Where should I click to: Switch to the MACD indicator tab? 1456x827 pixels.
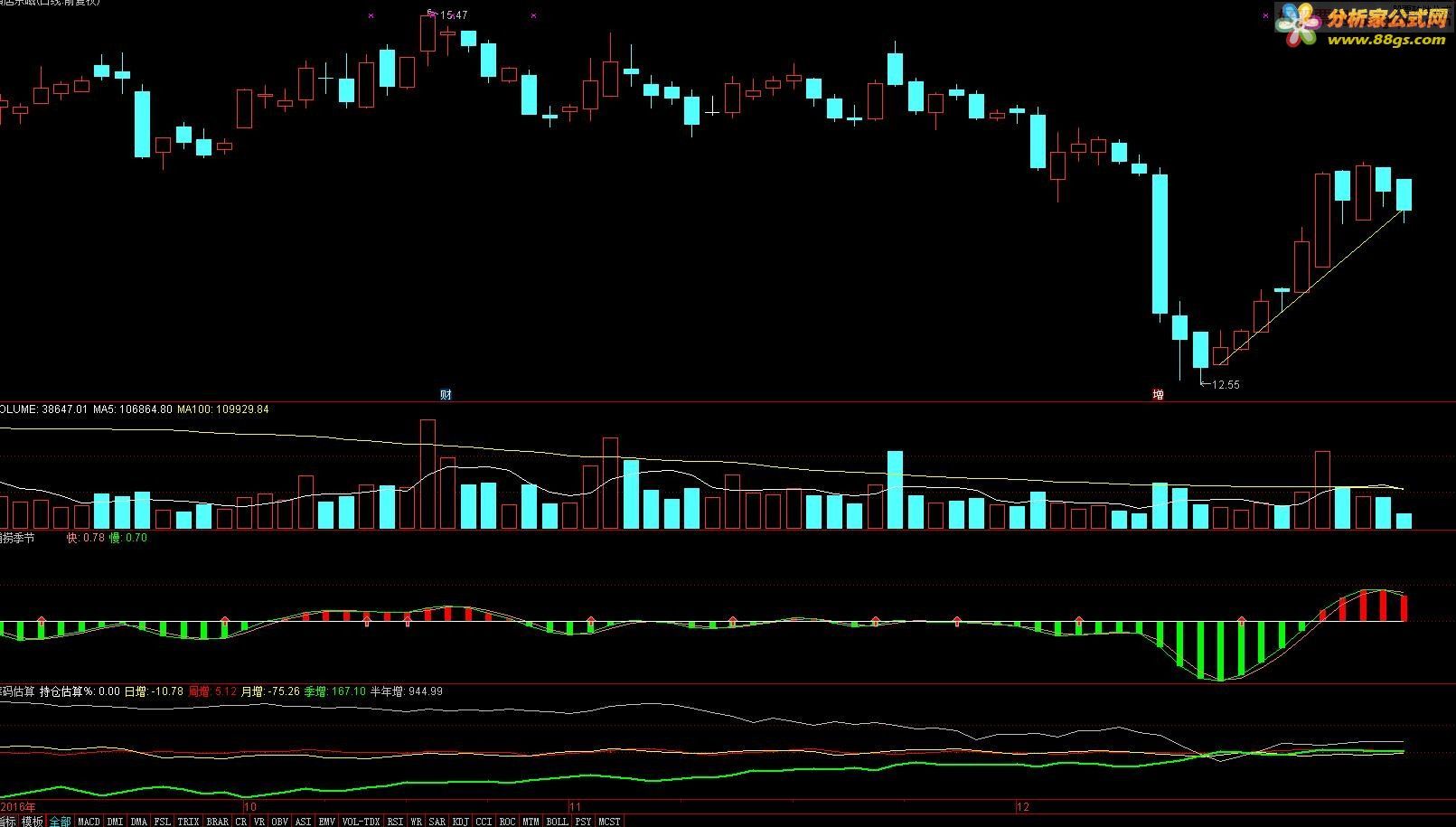tap(89, 822)
